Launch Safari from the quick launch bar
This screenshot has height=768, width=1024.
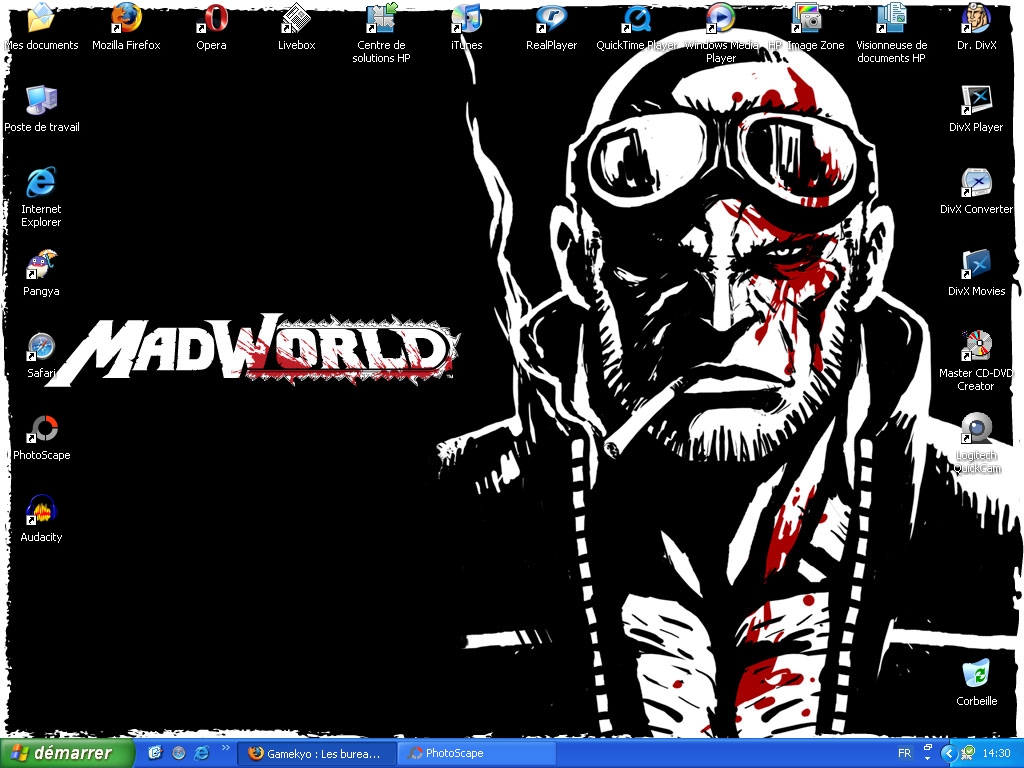point(179,753)
